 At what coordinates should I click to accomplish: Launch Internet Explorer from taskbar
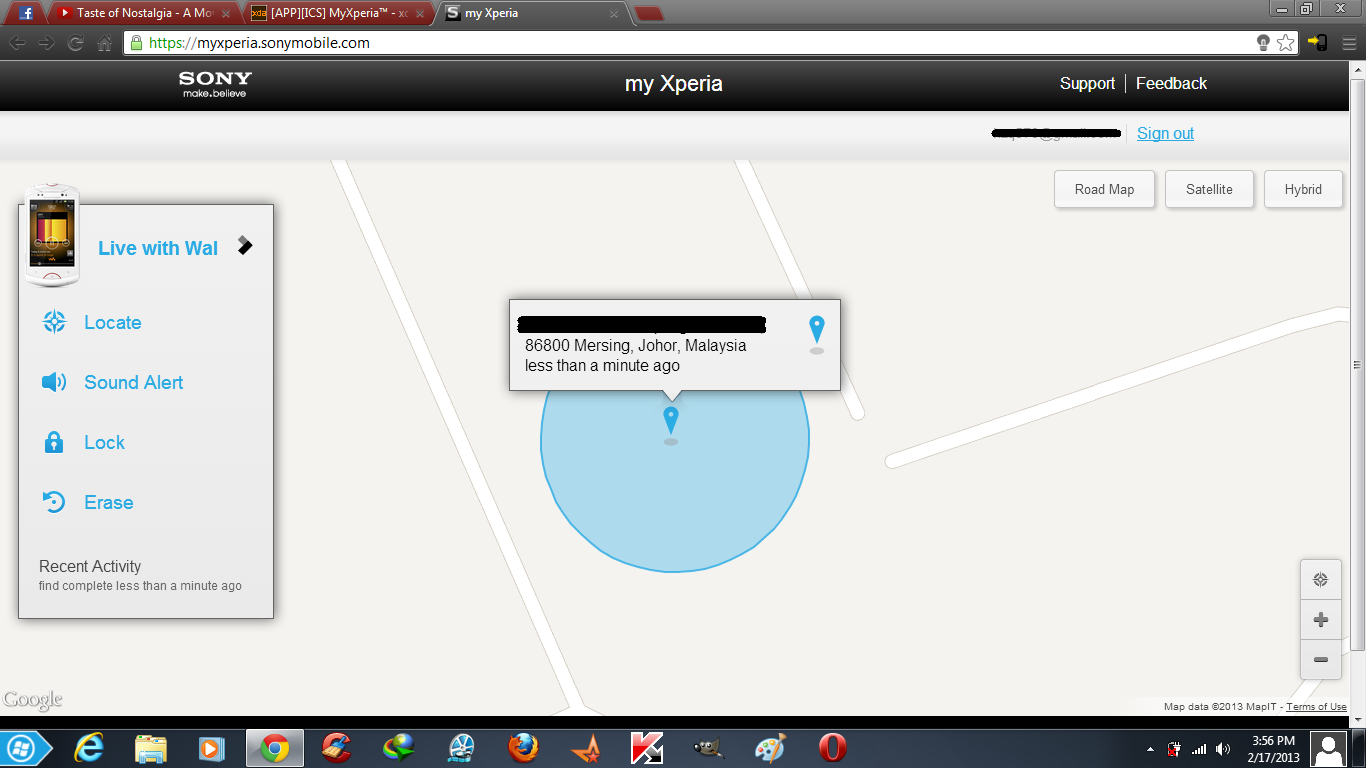pyautogui.click(x=90, y=748)
